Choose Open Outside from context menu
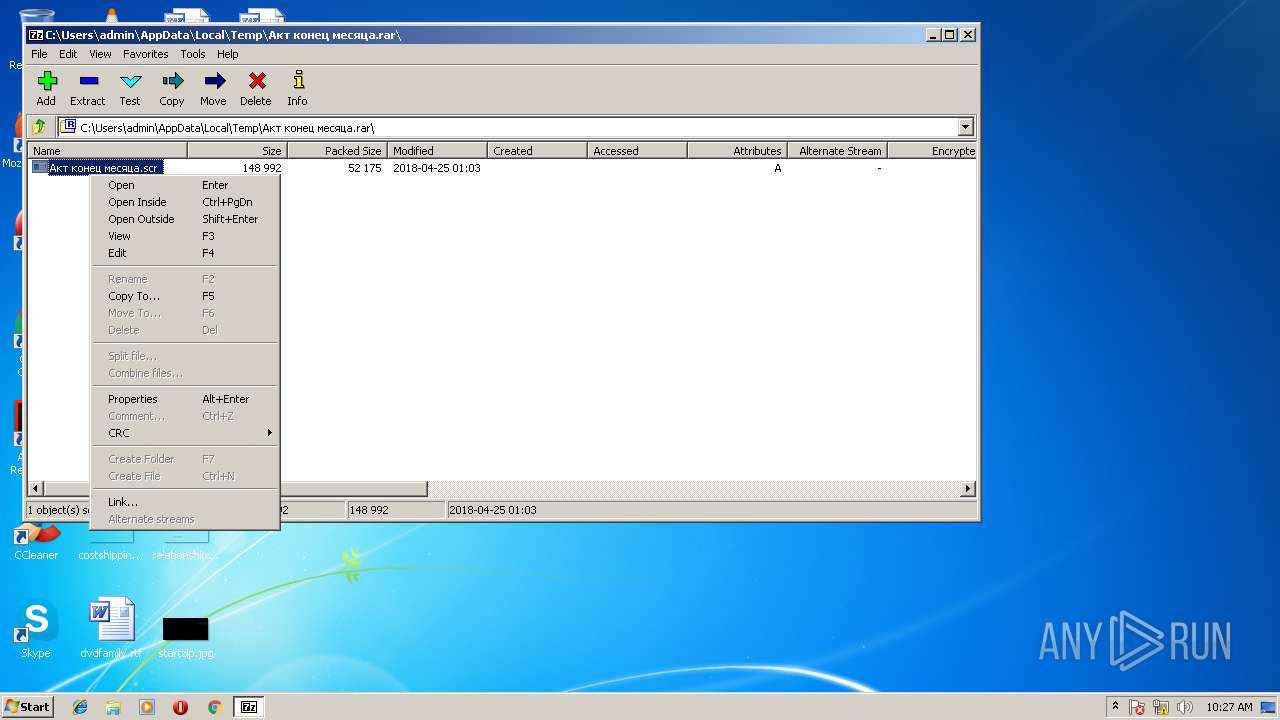The image size is (1280, 720). 184,219
